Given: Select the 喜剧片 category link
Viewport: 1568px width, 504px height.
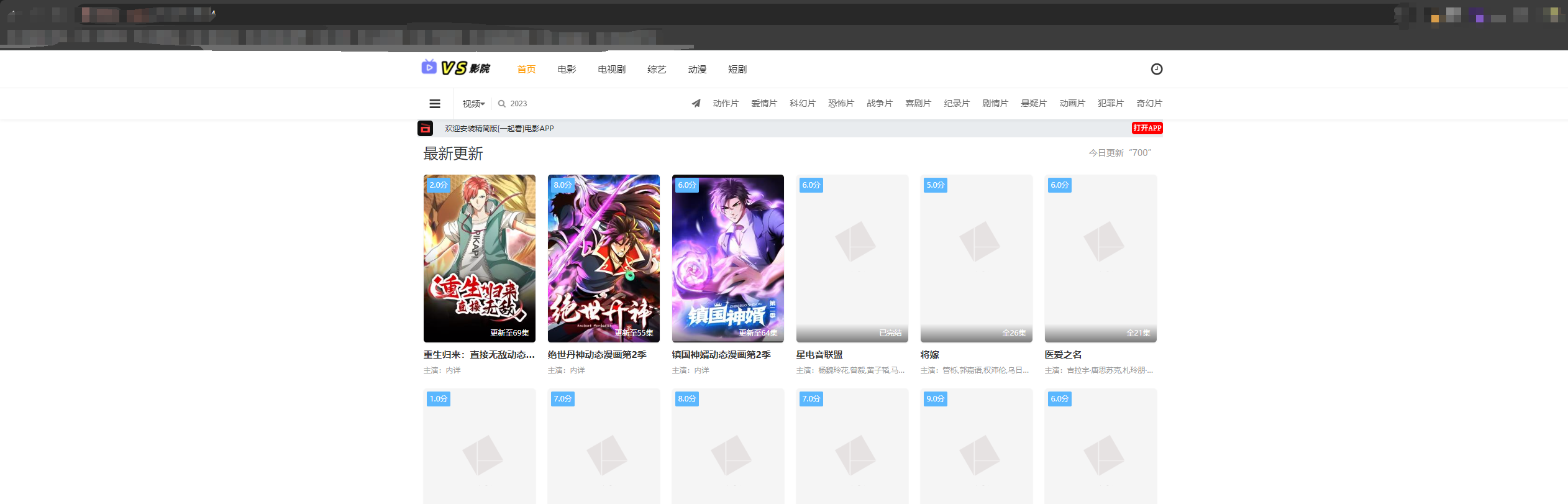Looking at the screenshot, I should click(918, 103).
